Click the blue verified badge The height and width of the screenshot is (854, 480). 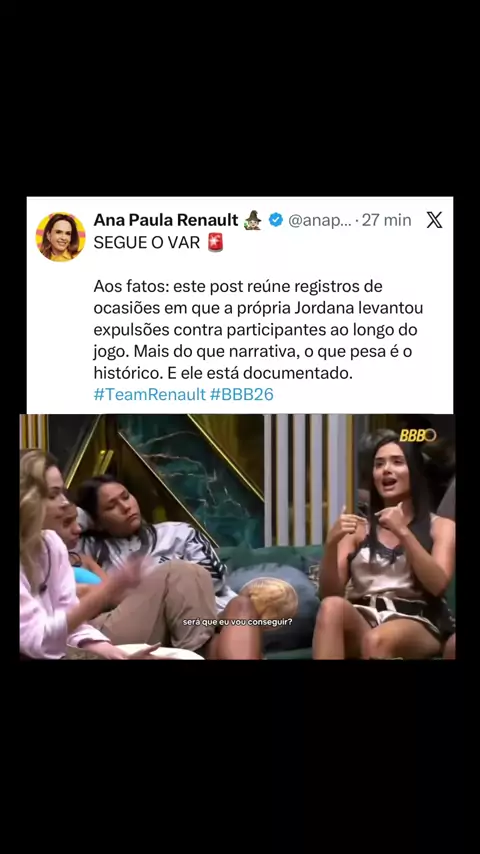point(276,220)
